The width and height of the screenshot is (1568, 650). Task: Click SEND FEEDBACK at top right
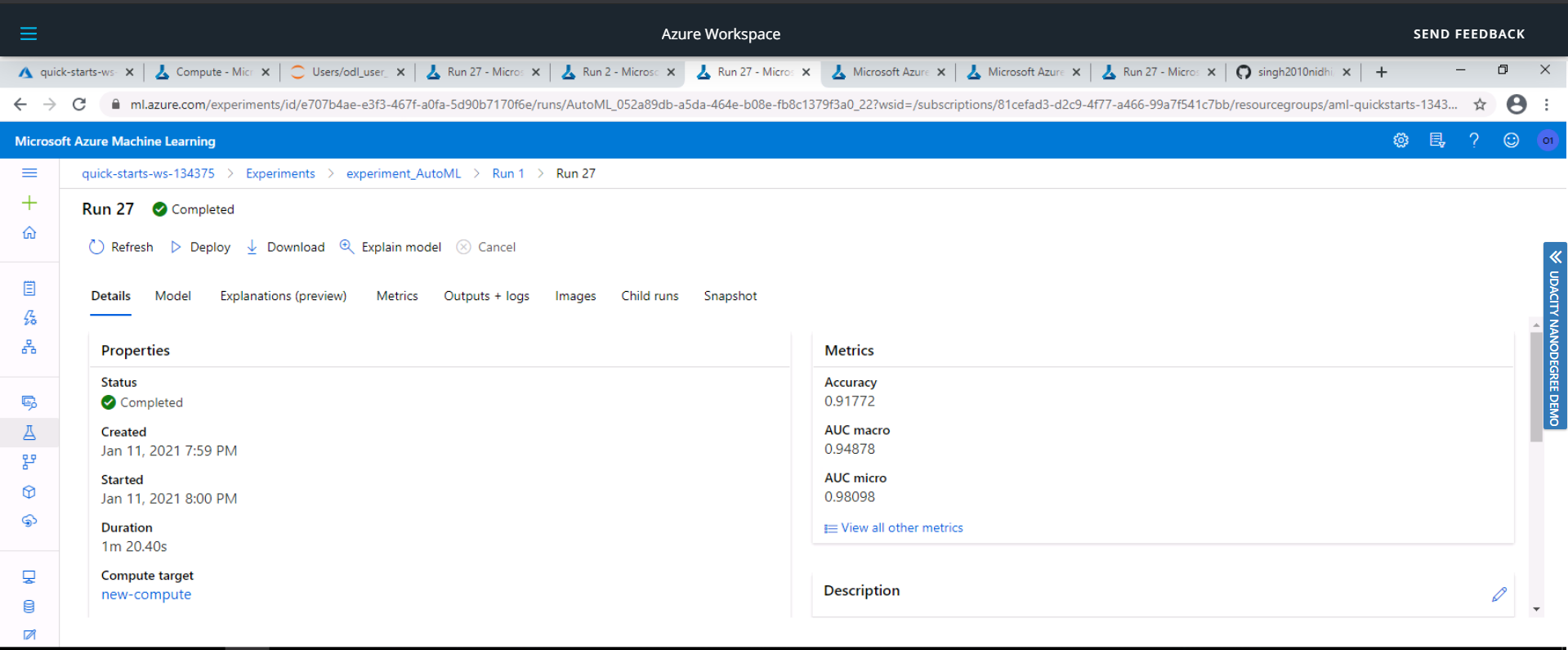point(1468,34)
